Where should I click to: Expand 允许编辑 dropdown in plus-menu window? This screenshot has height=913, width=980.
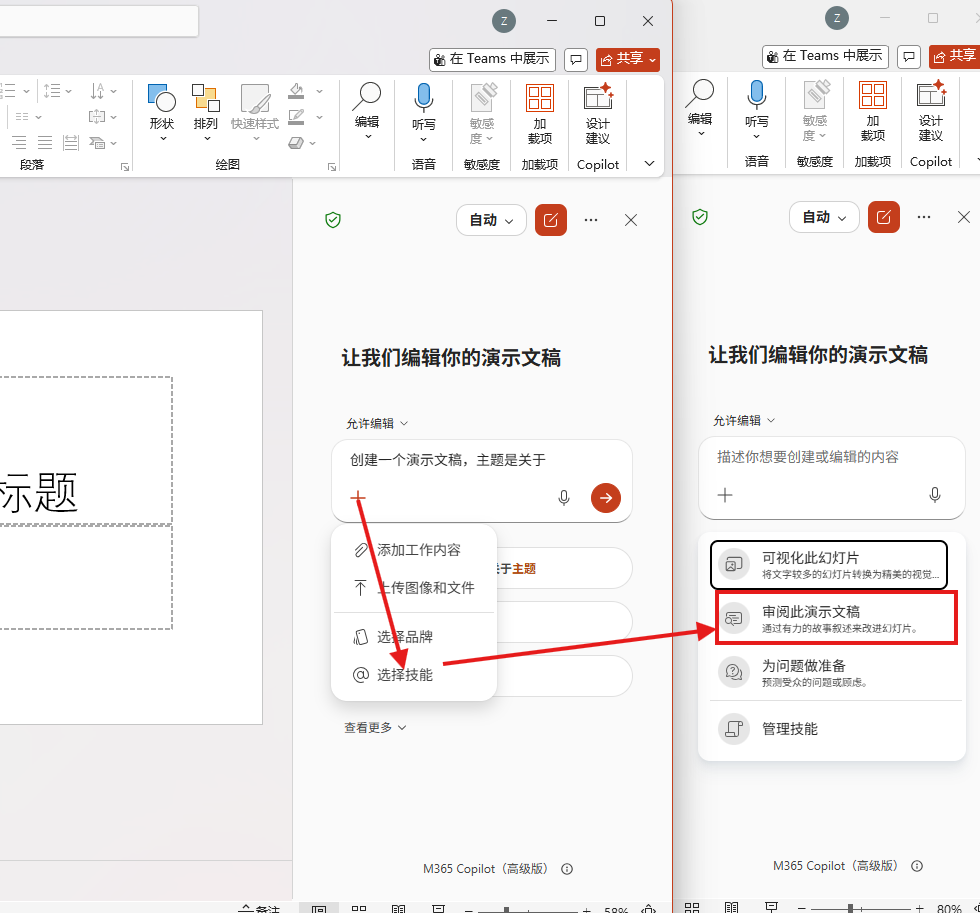[x=377, y=424]
